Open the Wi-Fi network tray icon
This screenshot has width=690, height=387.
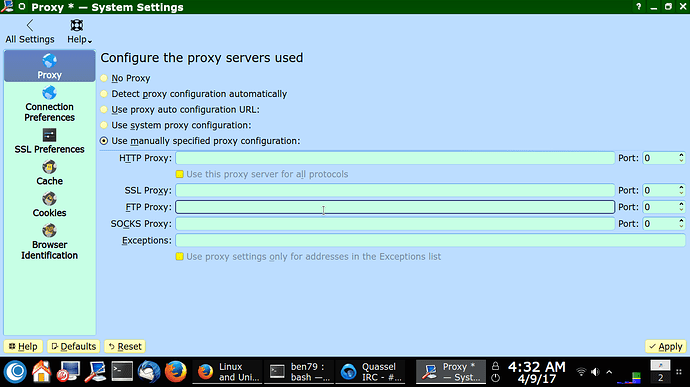581,372
